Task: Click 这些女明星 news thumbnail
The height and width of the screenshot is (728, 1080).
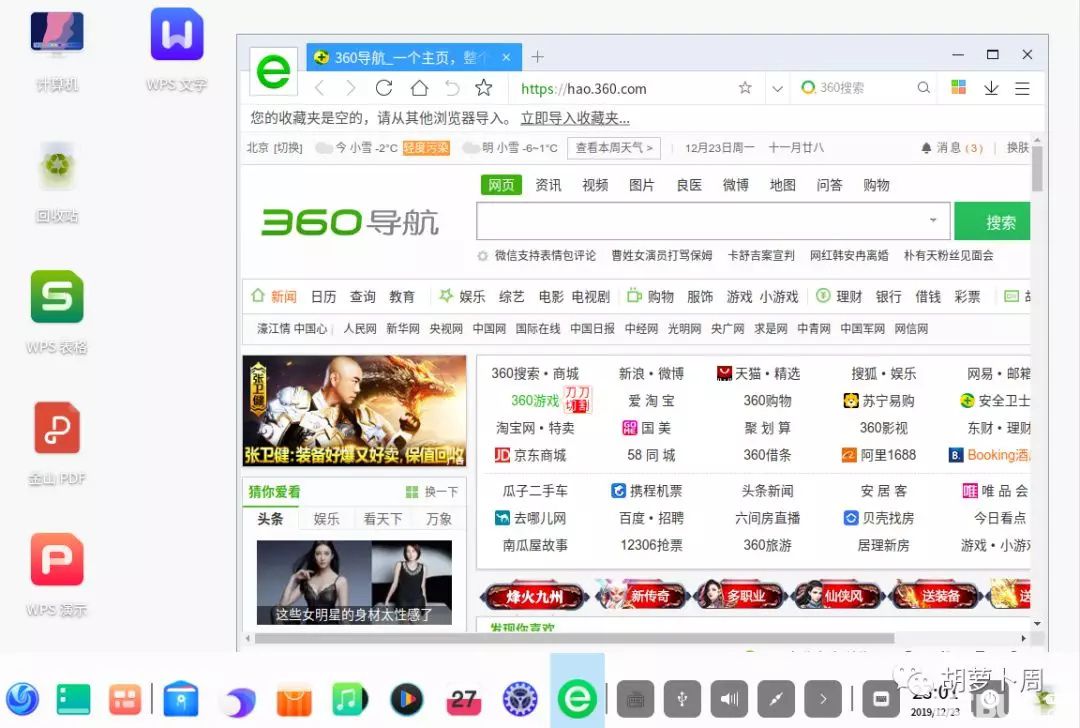Action: click(x=354, y=583)
